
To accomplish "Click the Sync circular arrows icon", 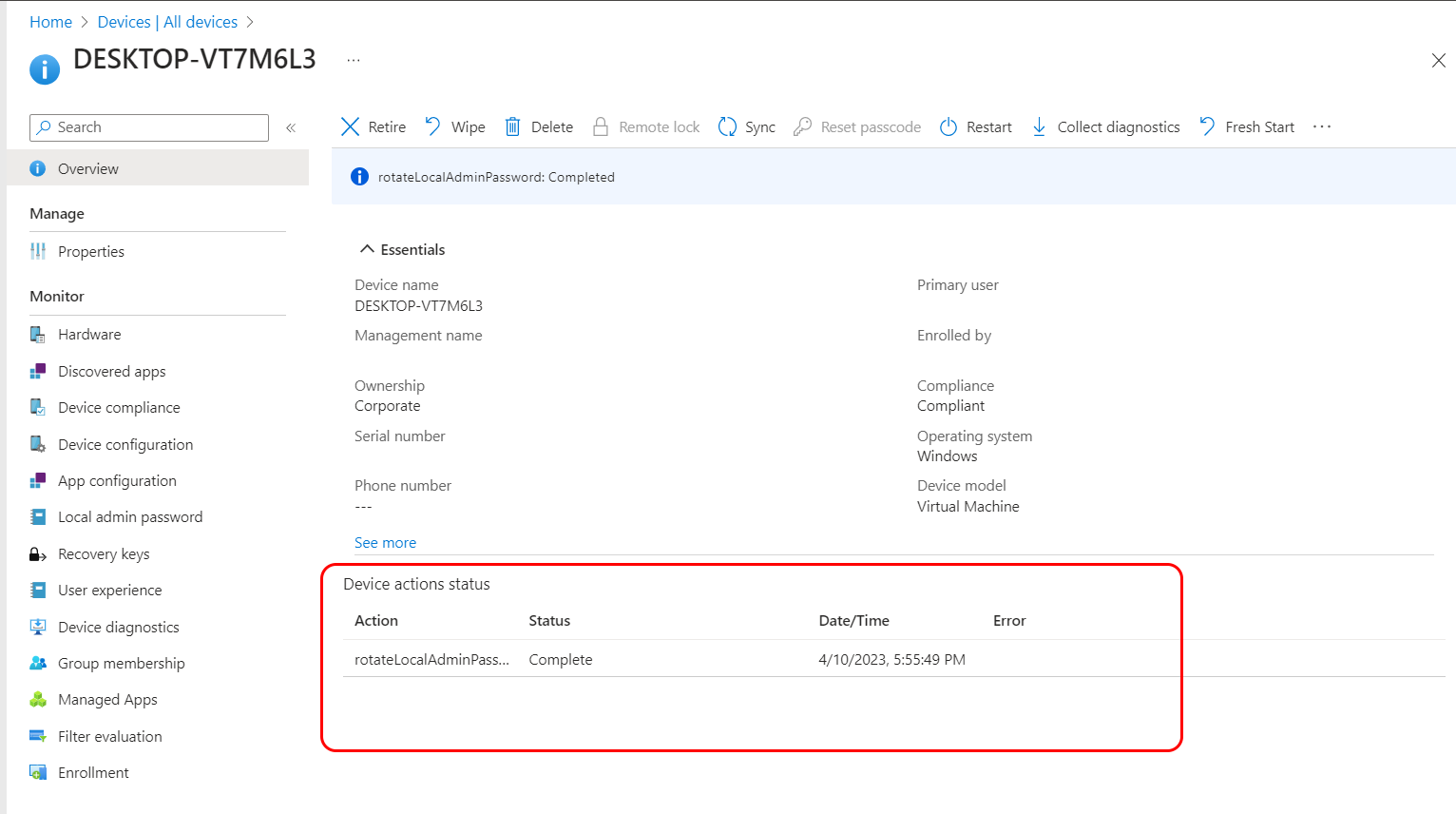I will pyautogui.click(x=727, y=126).
